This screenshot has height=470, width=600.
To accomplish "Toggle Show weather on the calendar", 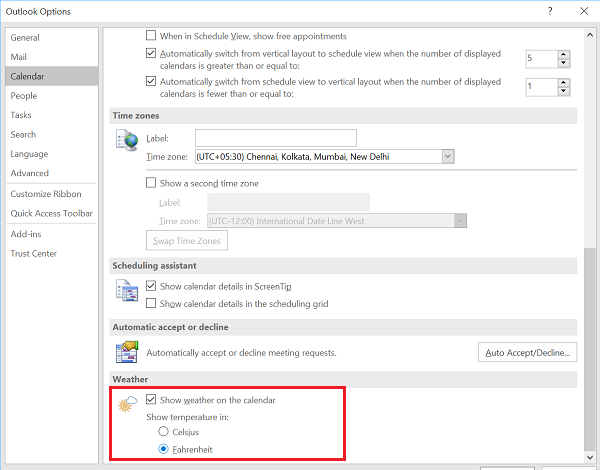I will pyautogui.click(x=152, y=400).
